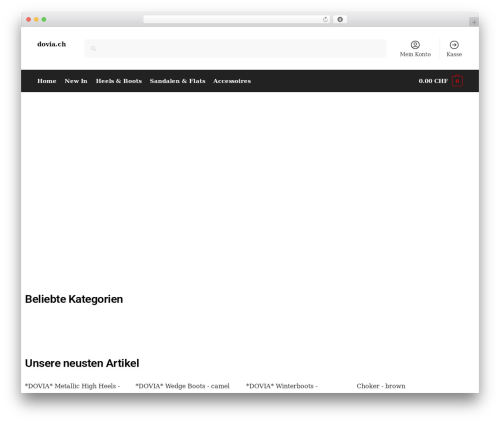Open the Mein Konto link
This screenshot has height=423, width=500.
[415, 54]
